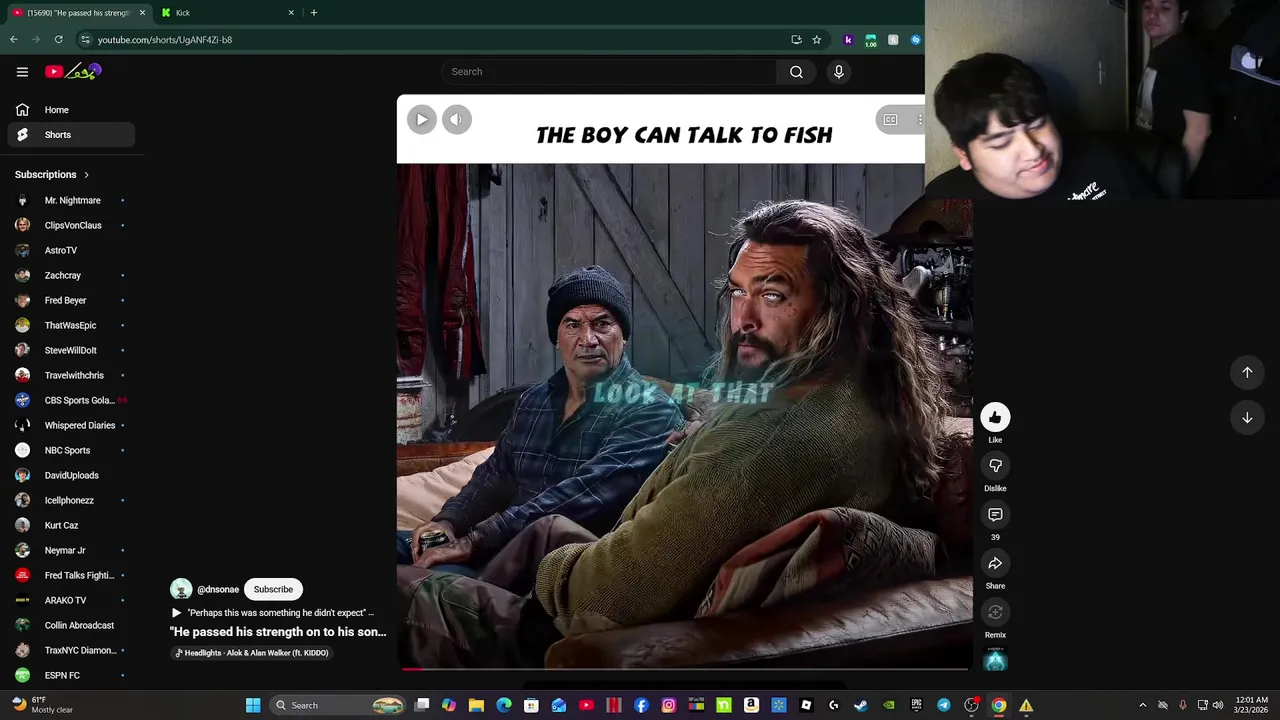
Task: View site information icon beside URL
Action: [x=85, y=40]
